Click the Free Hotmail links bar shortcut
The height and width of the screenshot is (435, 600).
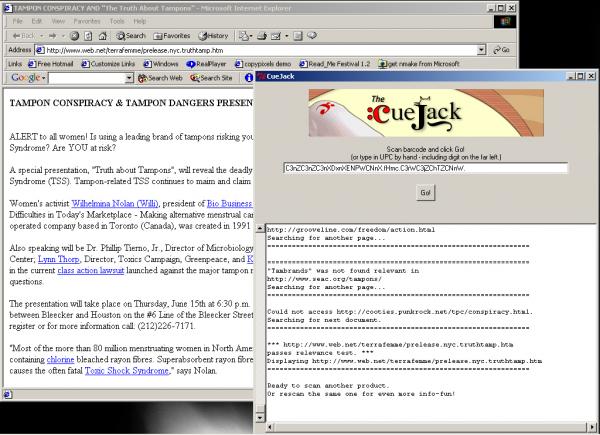point(52,64)
